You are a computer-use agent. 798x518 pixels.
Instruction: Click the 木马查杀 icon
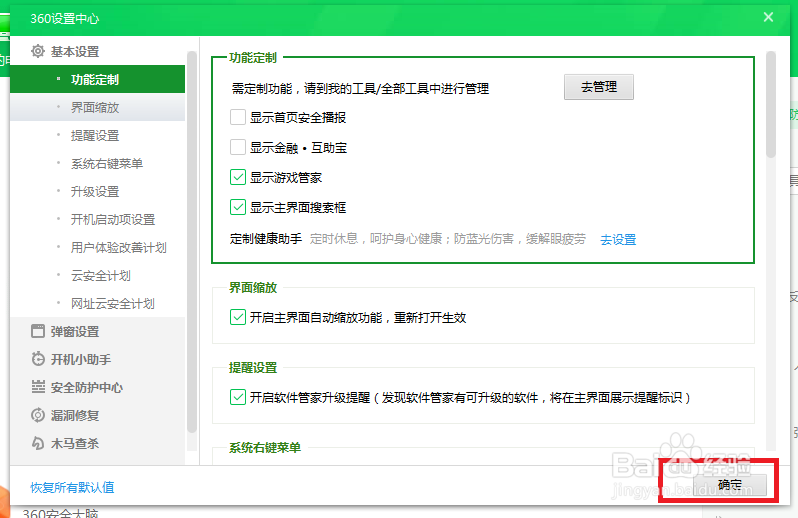(x=38, y=443)
